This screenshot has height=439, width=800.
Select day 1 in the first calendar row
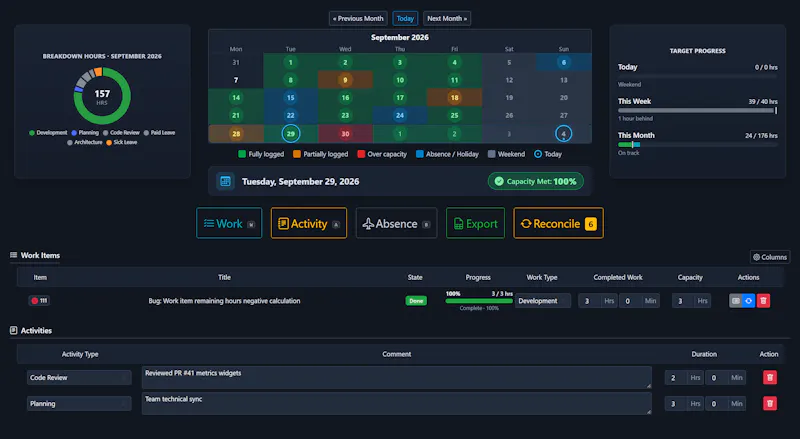(291, 62)
